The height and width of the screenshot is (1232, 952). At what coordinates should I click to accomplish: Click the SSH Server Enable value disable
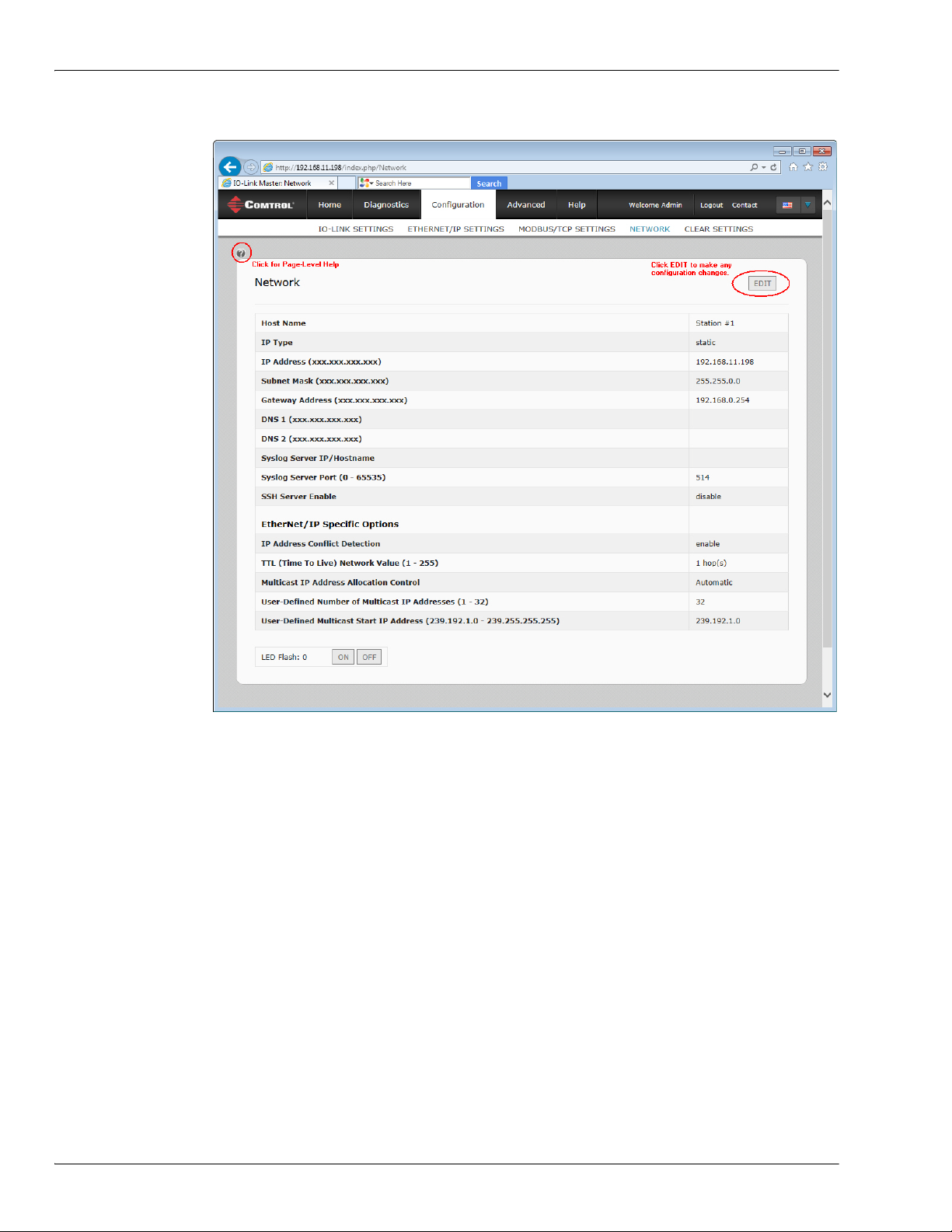pyautogui.click(x=708, y=497)
